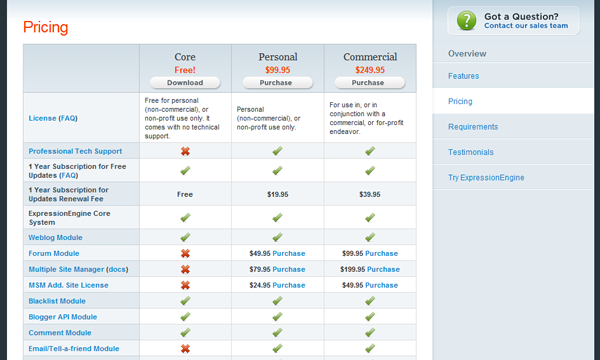Screen dimensions: 600x360
Task: Click the Got a Question? heading
Action: [x=521, y=16]
